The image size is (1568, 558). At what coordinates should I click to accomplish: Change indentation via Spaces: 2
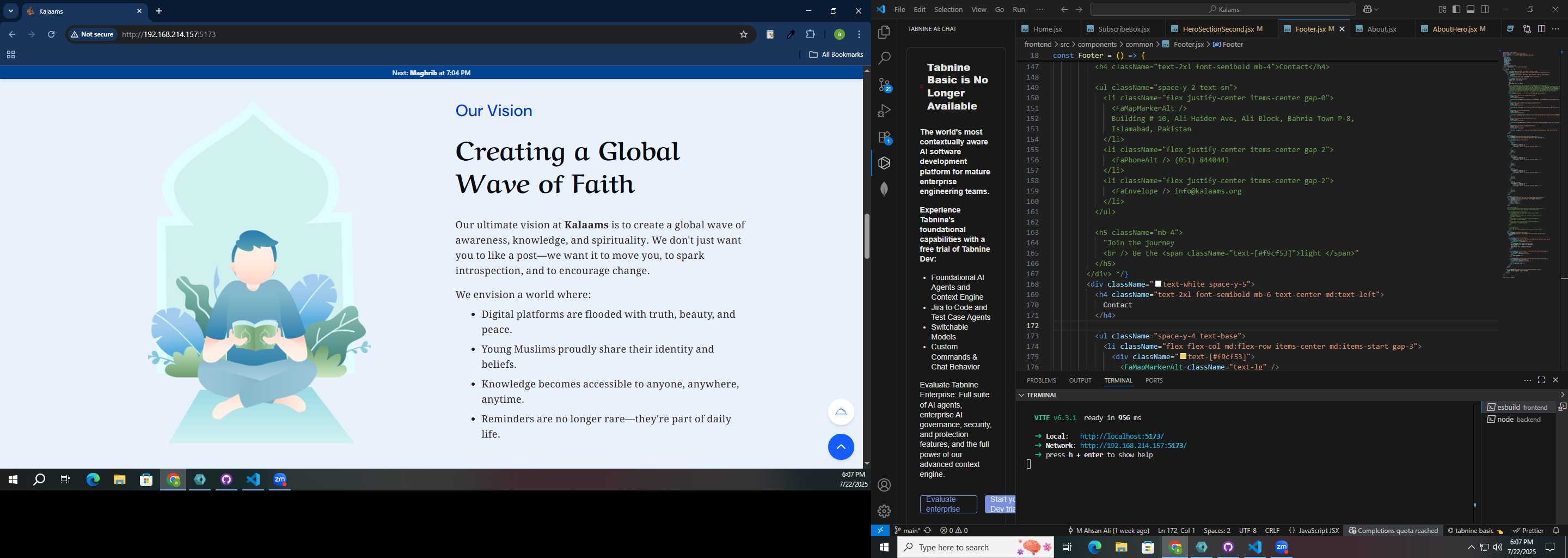pos(1217,531)
